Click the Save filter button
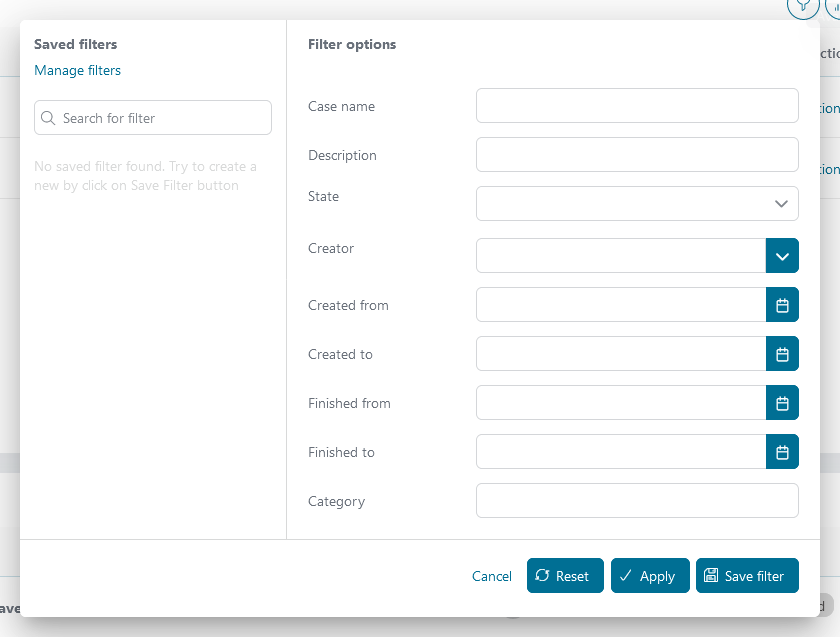The width and height of the screenshot is (840, 637). pyautogui.click(x=747, y=576)
